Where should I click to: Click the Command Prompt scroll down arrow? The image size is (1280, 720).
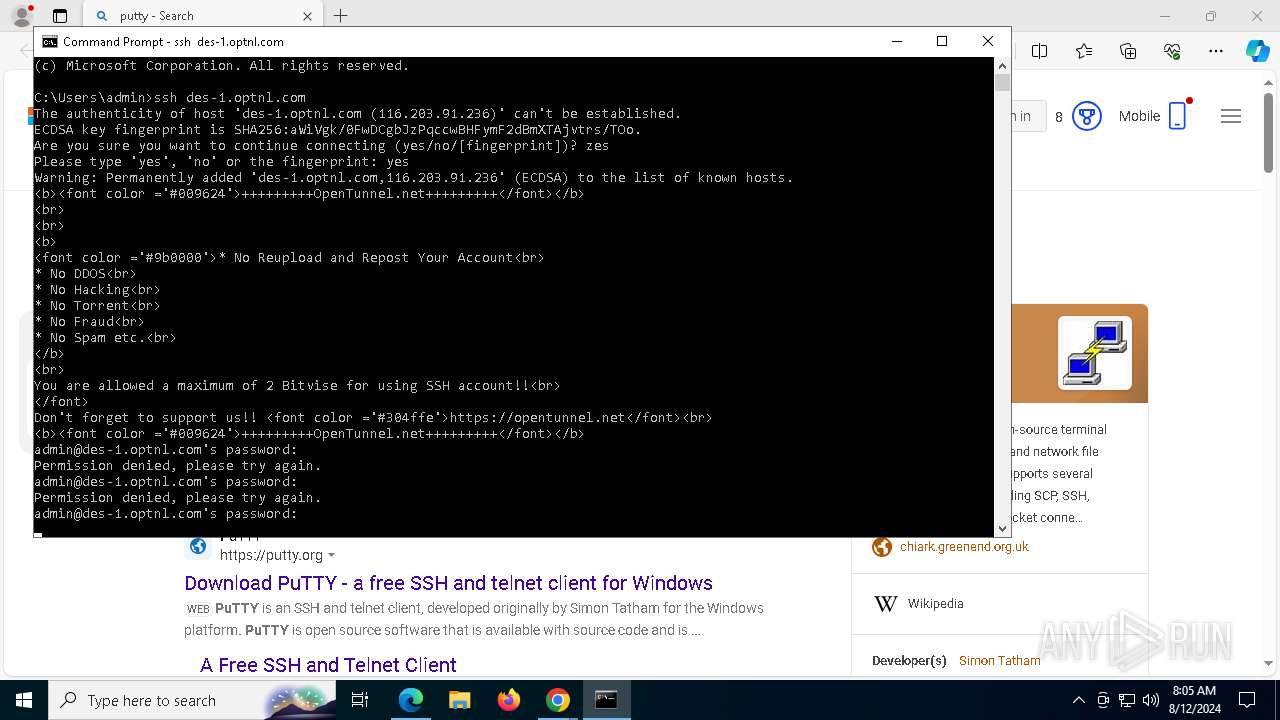pyautogui.click(x=1002, y=528)
